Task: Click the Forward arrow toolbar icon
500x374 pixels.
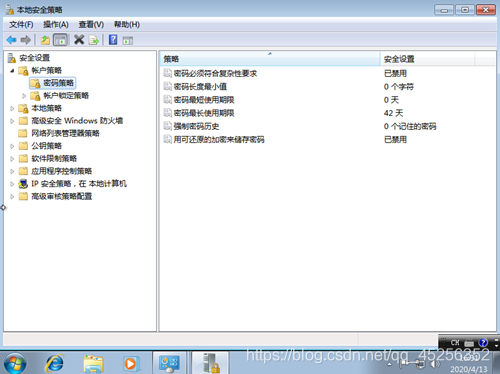Action: 26,40
